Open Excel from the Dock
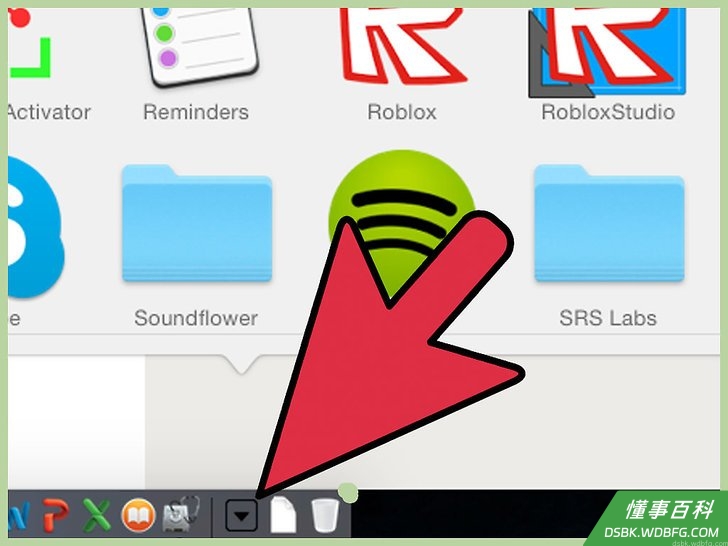Viewport: 728px width, 546px height. pos(97,514)
